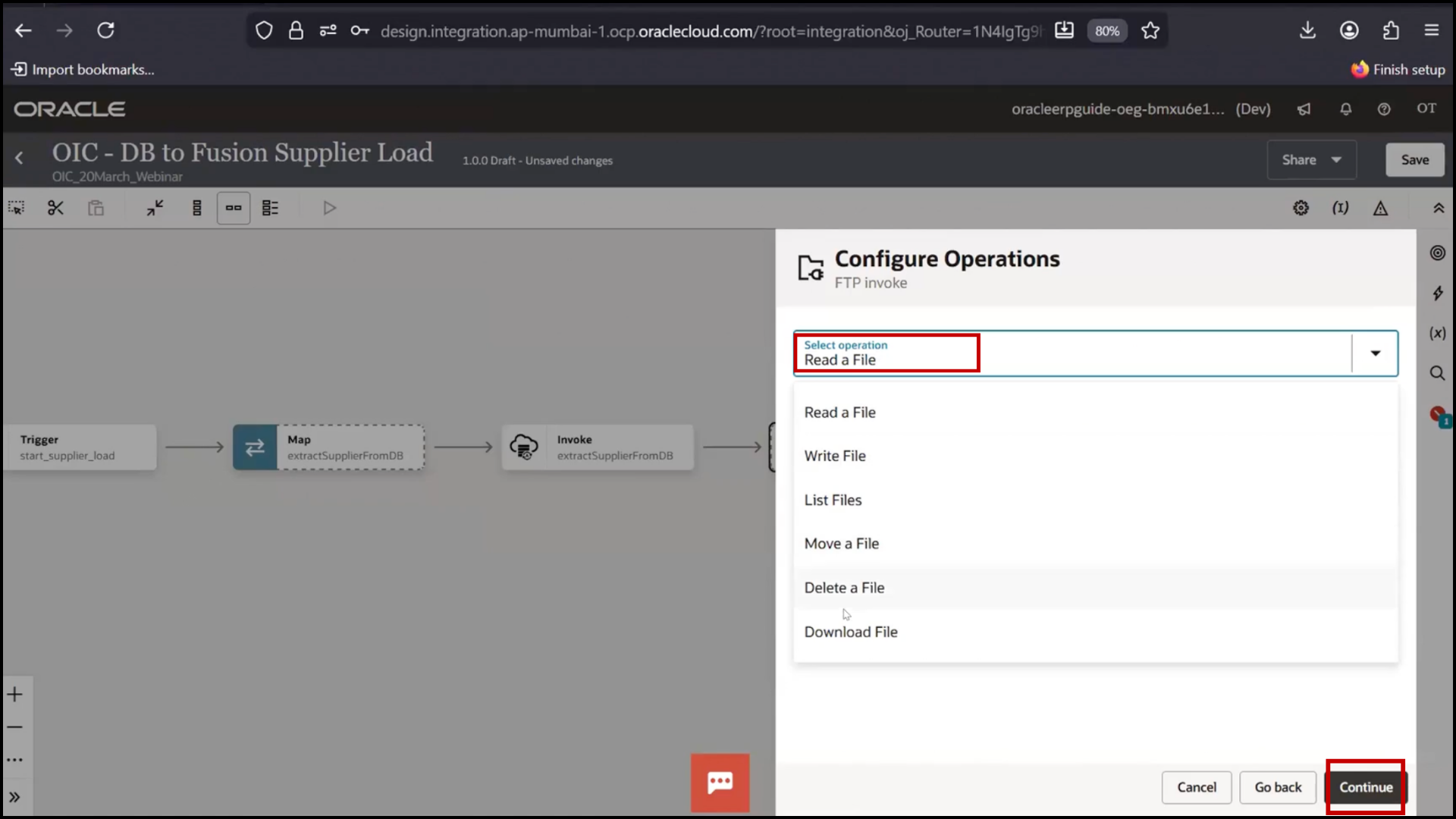Switch to pseudo view layout
The width and height of the screenshot is (1456, 819).
(270, 208)
